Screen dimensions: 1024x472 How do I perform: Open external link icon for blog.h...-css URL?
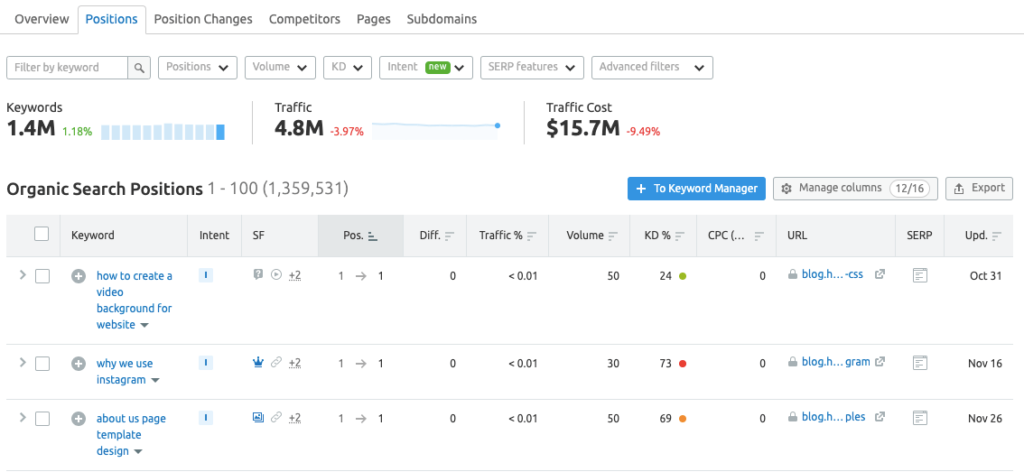(880, 275)
